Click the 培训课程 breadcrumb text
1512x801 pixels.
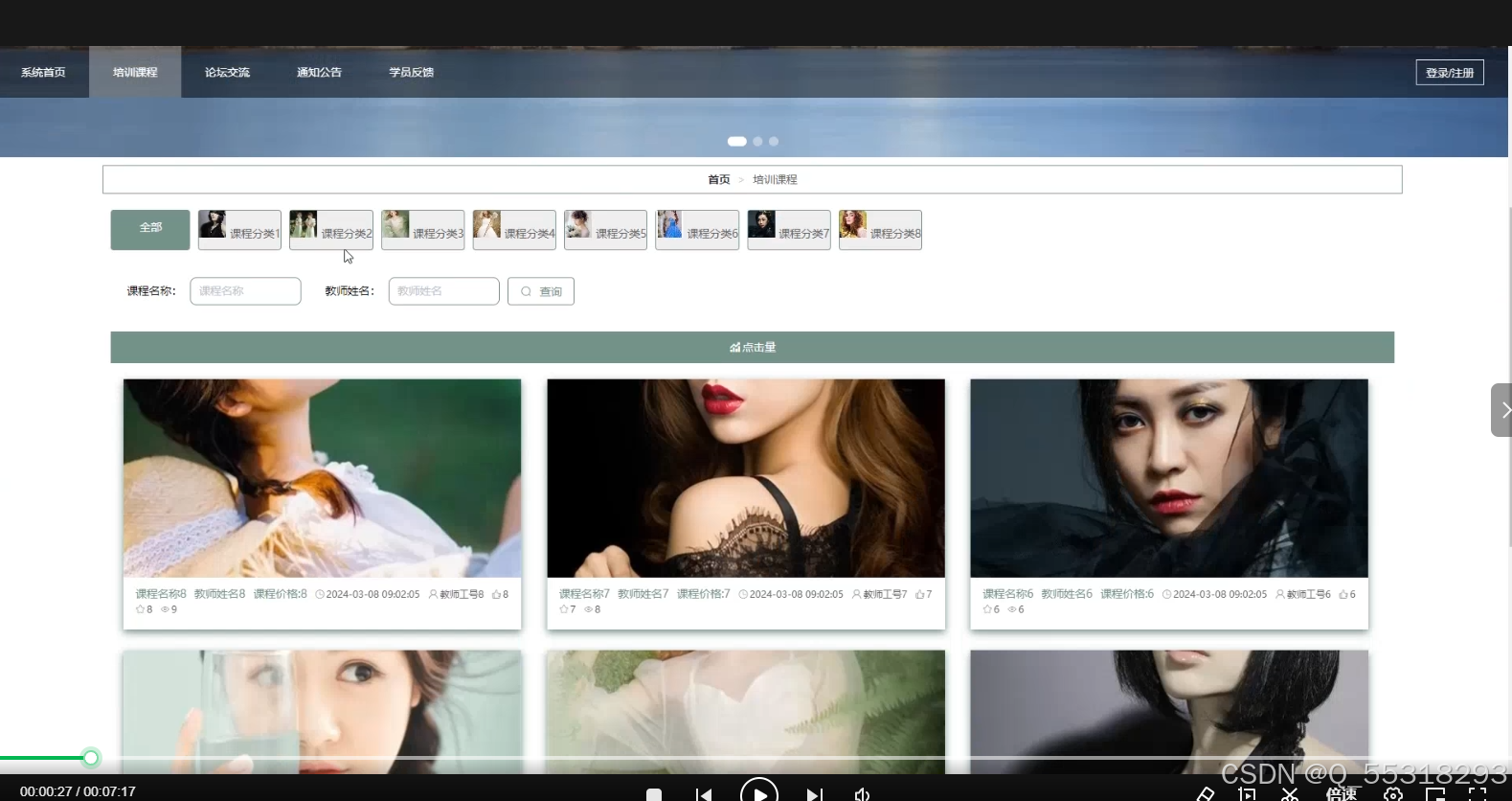(775, 179)
